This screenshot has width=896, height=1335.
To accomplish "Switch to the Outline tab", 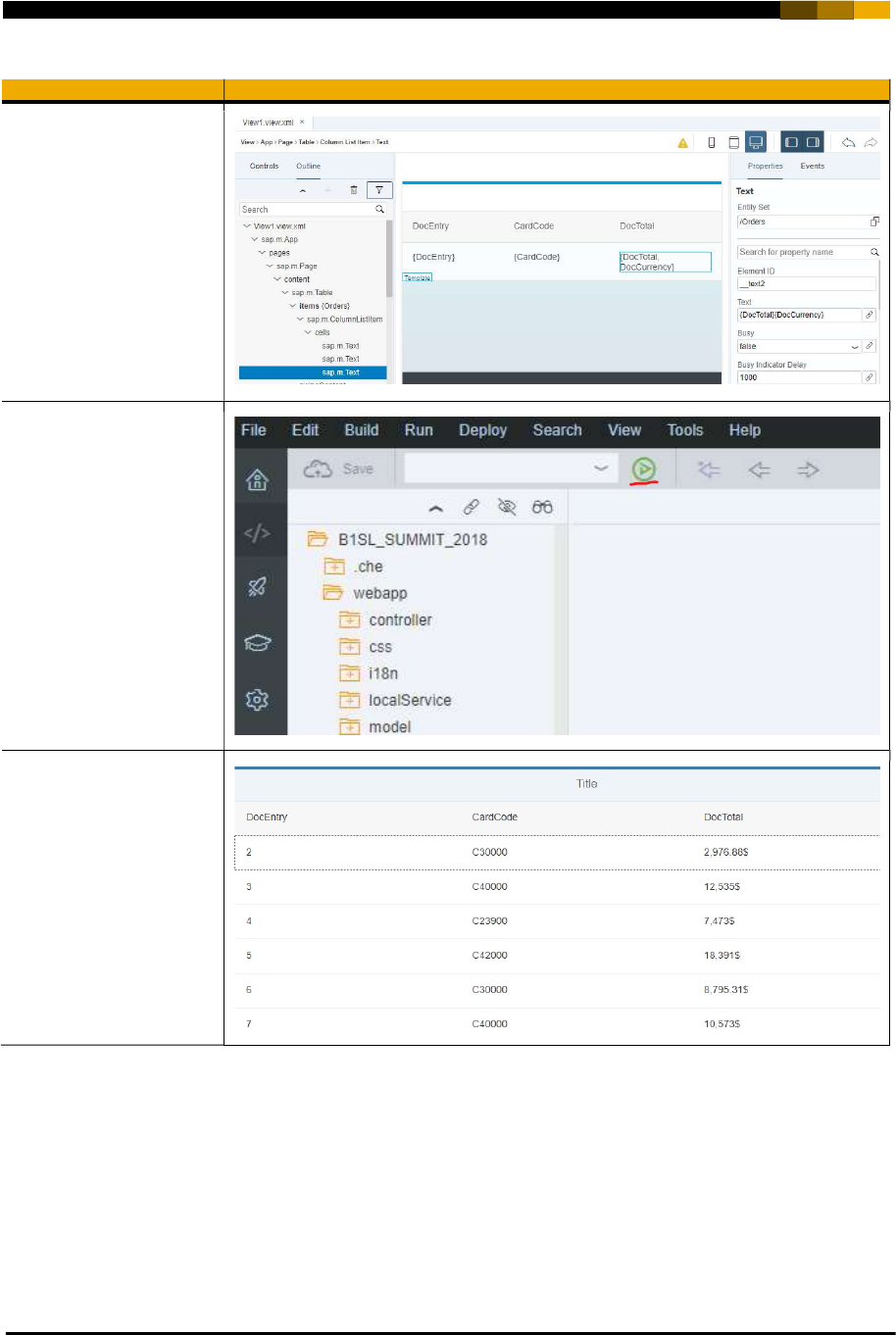I will click(x=309, y=166).
